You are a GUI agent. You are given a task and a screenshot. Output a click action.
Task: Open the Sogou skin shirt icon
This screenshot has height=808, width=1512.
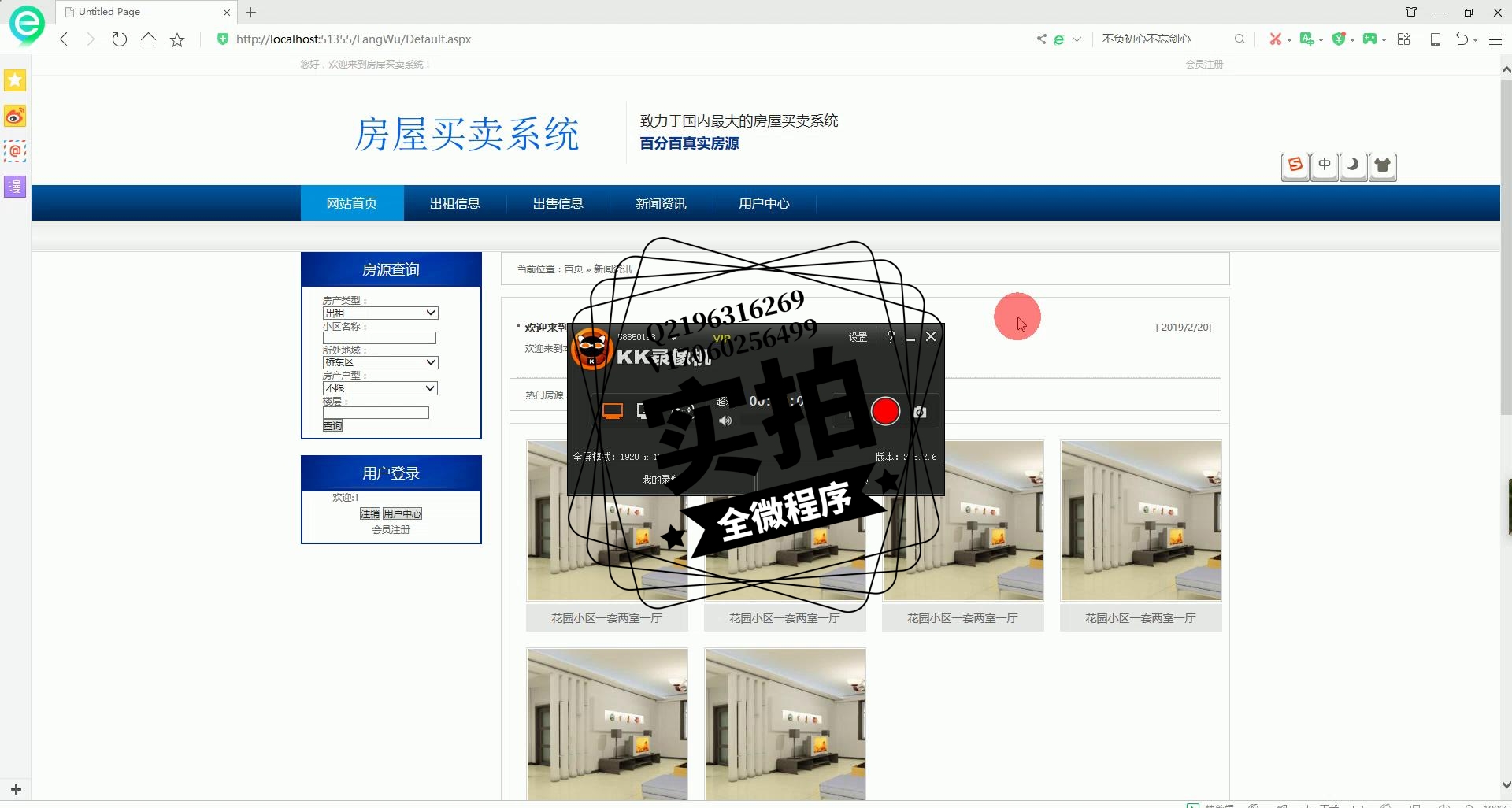tap(1383, 165)
